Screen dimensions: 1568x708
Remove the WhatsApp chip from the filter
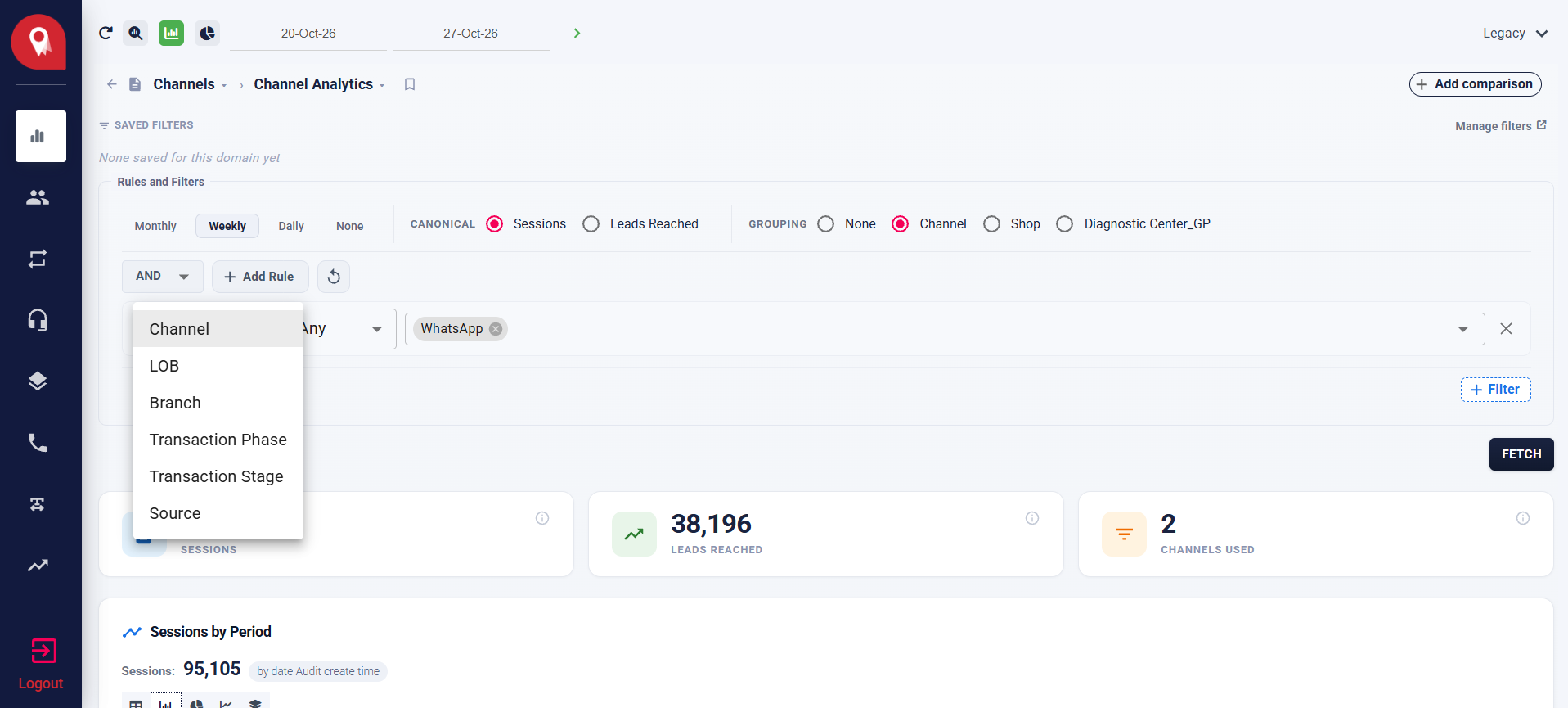496,329
